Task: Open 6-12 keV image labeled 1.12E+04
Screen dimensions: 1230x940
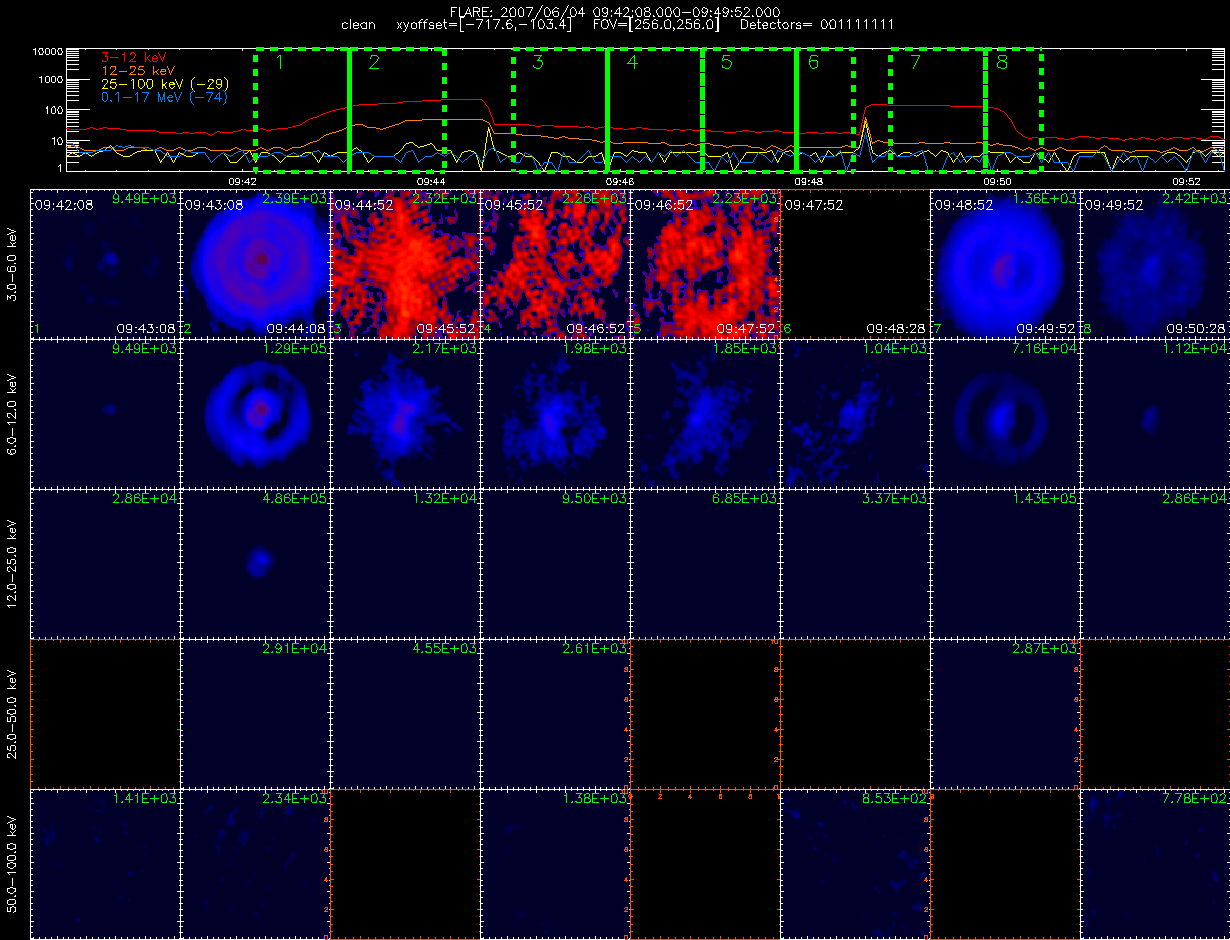Action: [1155, 413]
